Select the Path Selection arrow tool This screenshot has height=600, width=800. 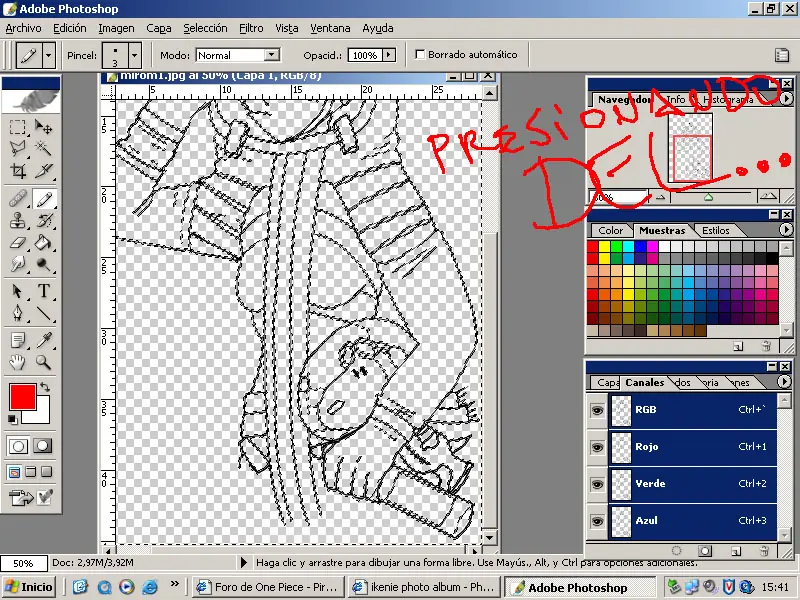coord(18,291)
